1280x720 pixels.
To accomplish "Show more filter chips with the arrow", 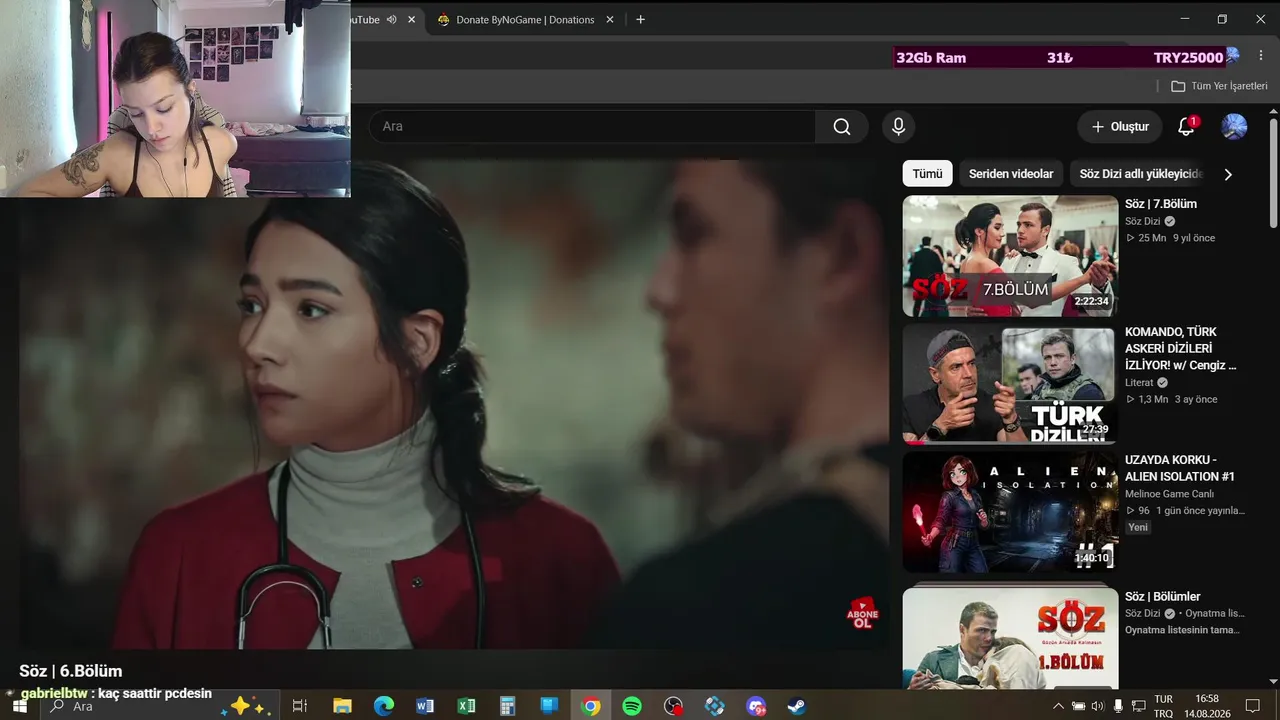I will pos(1228,174).
